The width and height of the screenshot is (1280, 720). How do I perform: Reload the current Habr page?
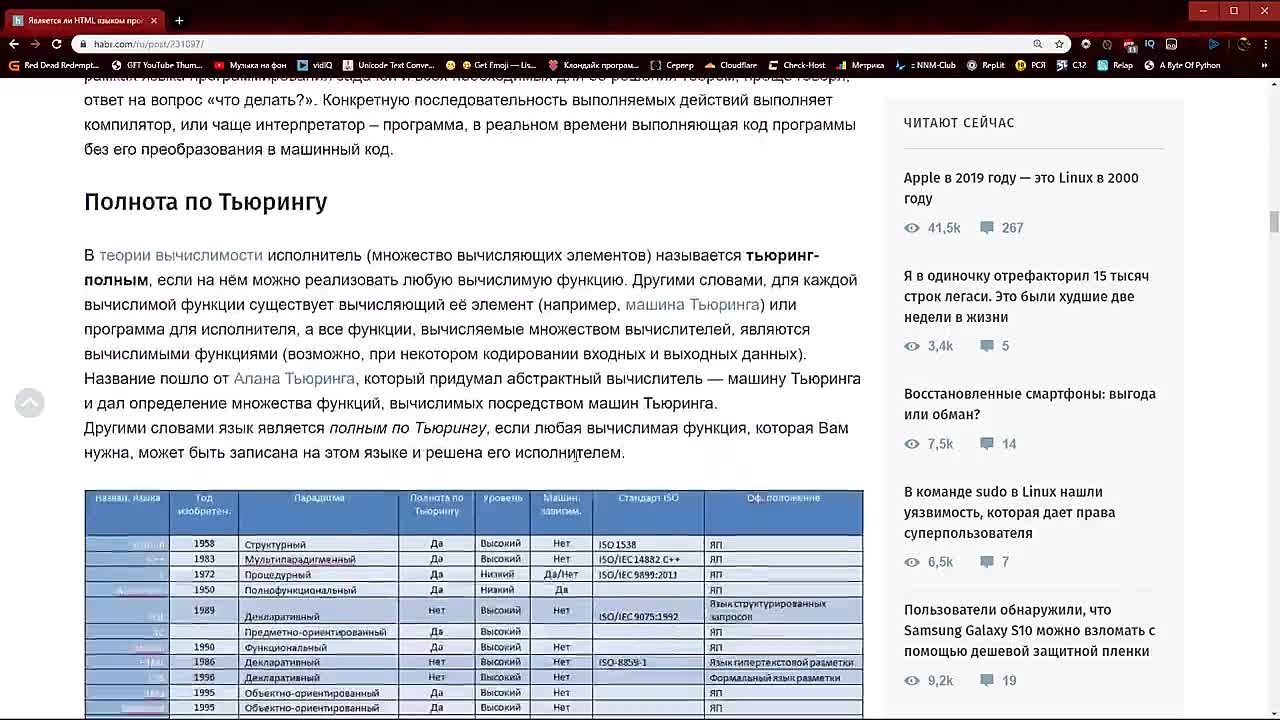click(x=56, y=44)
